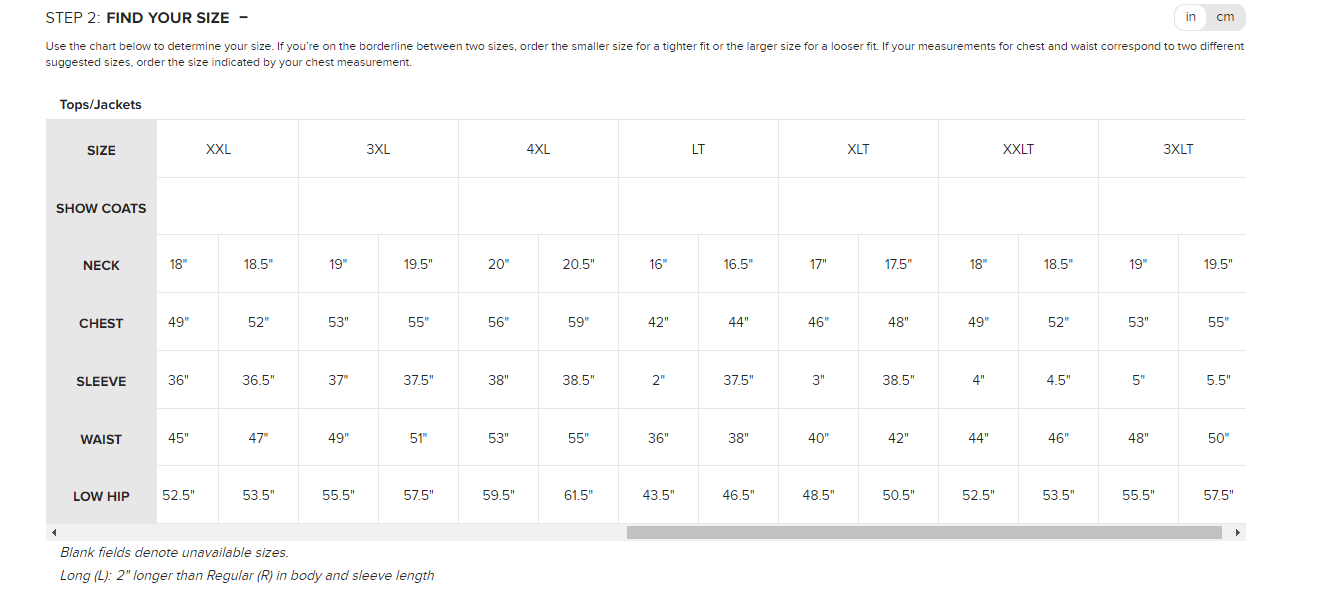Select the SLEEVE row label
Viewport: 1318px width, 608px height.
tap(101, 381)
